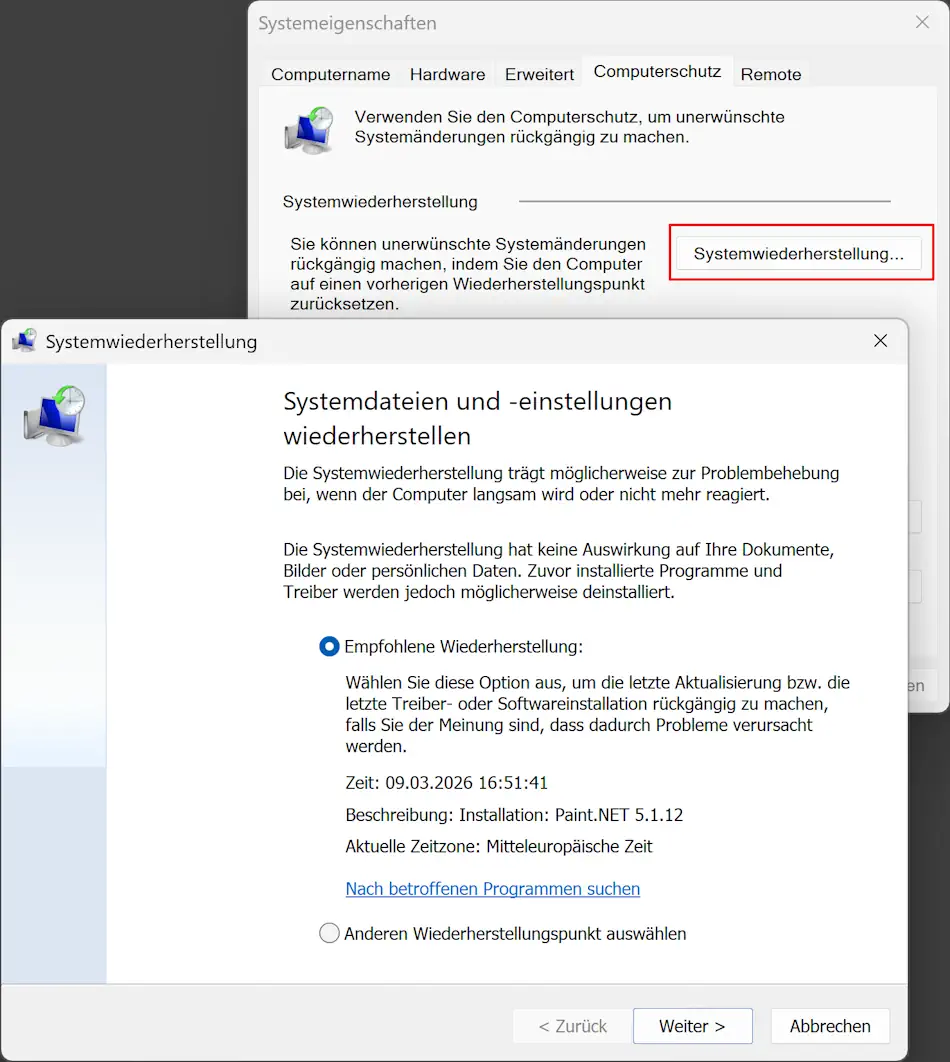Switch to the Hardware tab
Viewport: 950px width, 1062px height.
click(447, 74)
